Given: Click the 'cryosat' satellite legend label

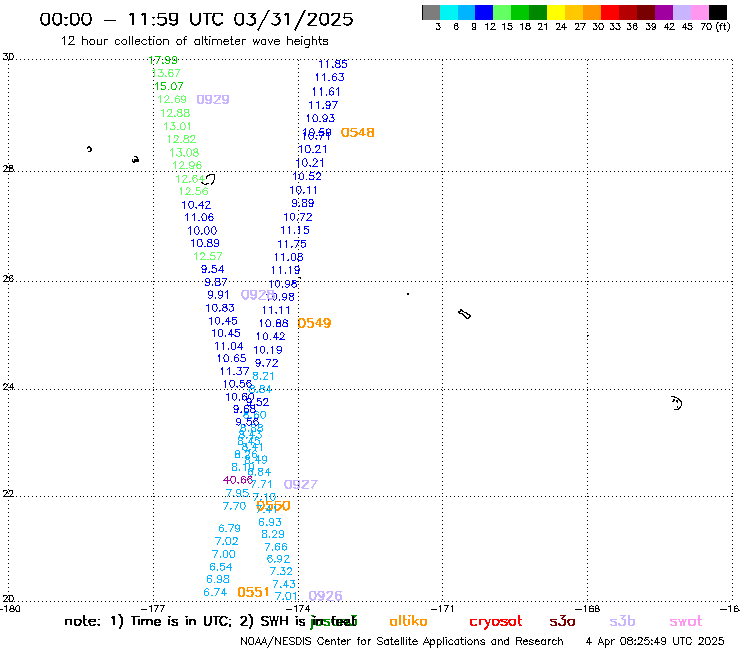Looking at the screenshot, I should 496,621.
